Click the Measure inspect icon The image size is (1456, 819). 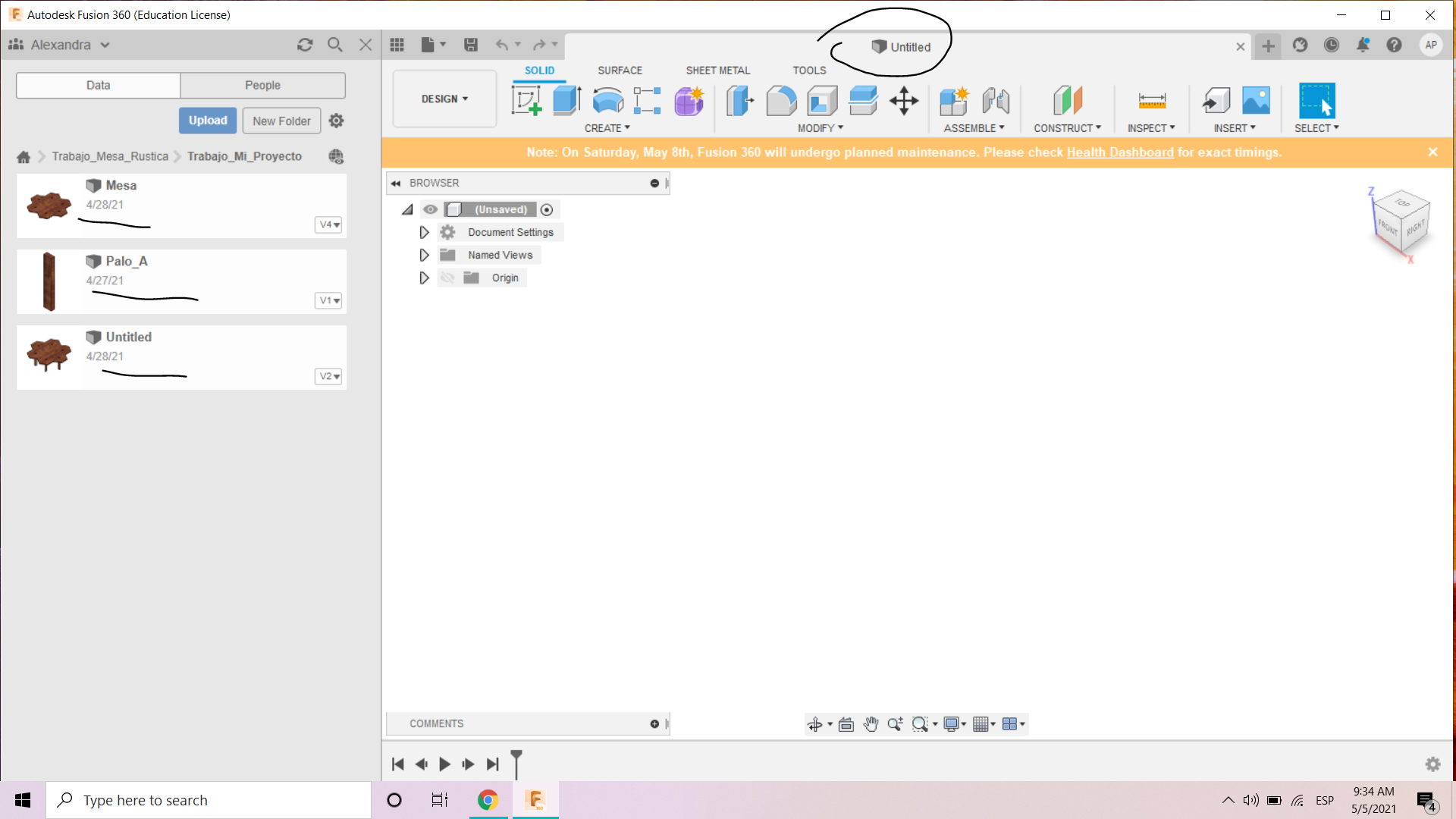point(1151,100)
